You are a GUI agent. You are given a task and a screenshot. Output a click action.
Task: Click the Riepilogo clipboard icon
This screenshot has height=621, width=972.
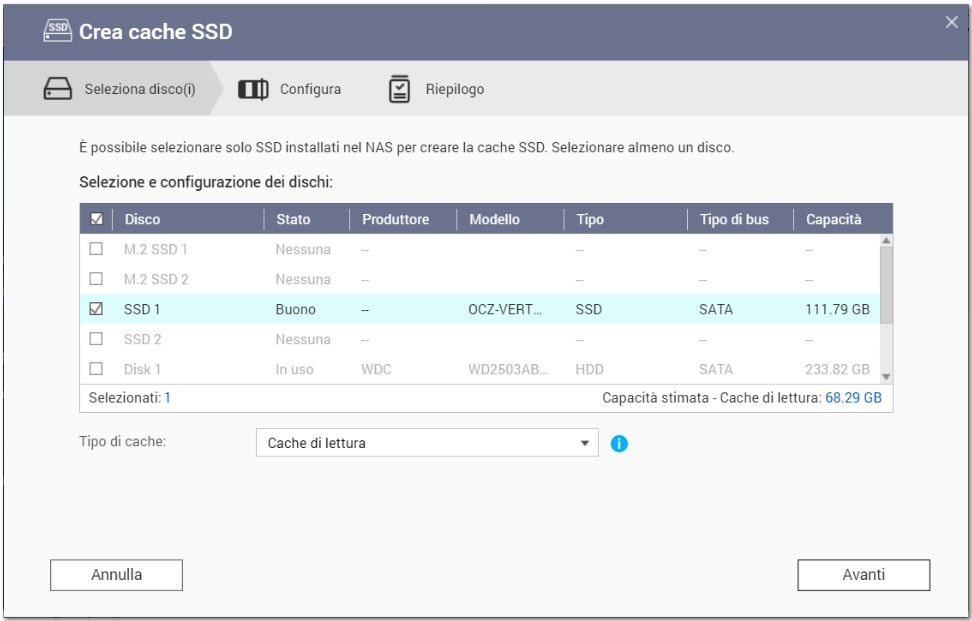tap(398, 89)
